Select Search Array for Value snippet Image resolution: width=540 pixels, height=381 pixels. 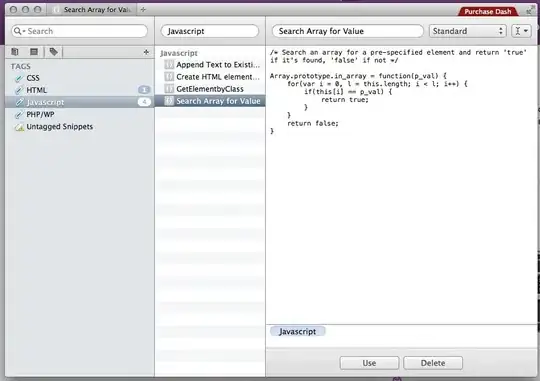pyautogui.click(x=210, y=101)
